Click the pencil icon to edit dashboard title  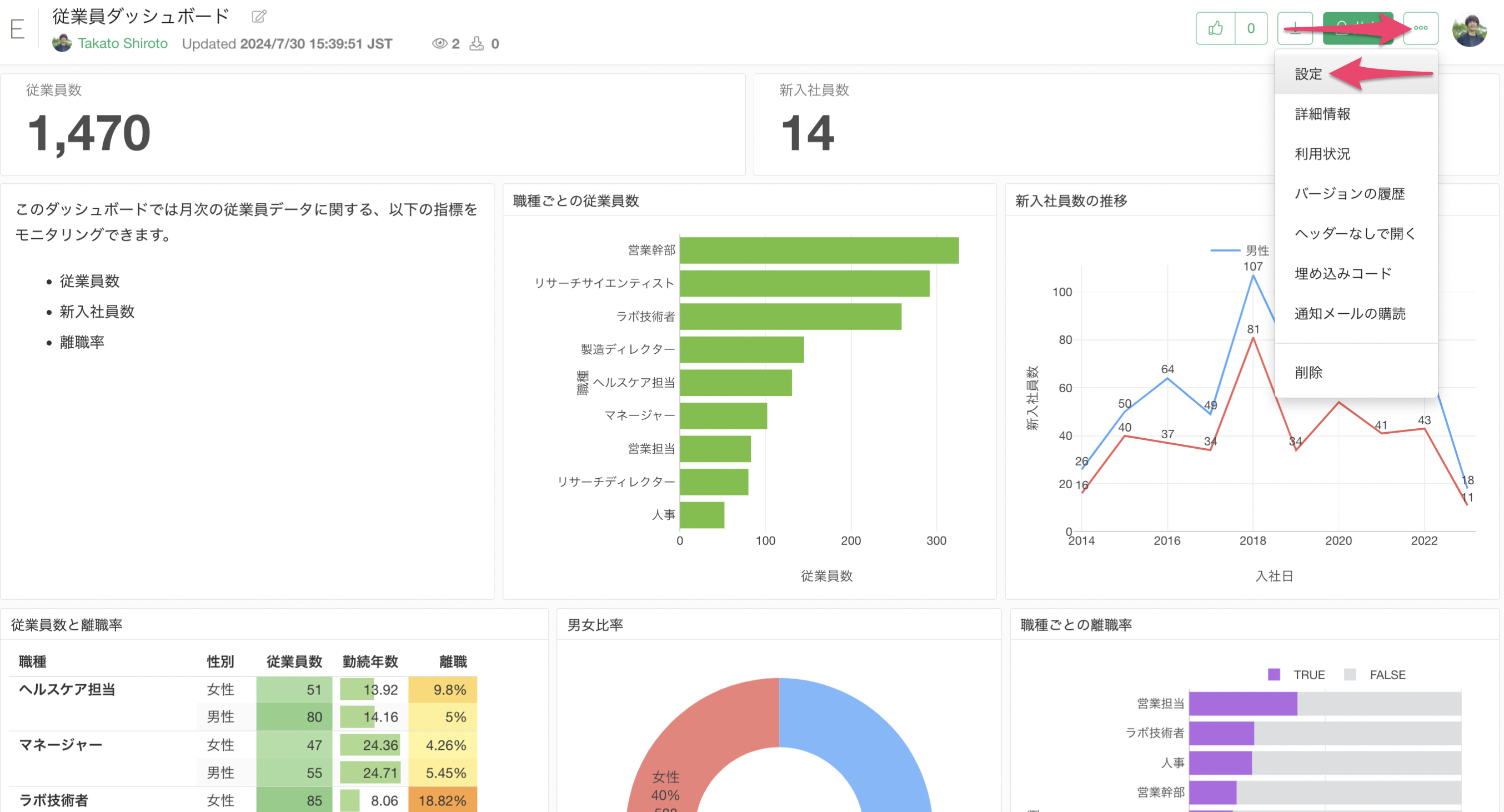point(259,16)
